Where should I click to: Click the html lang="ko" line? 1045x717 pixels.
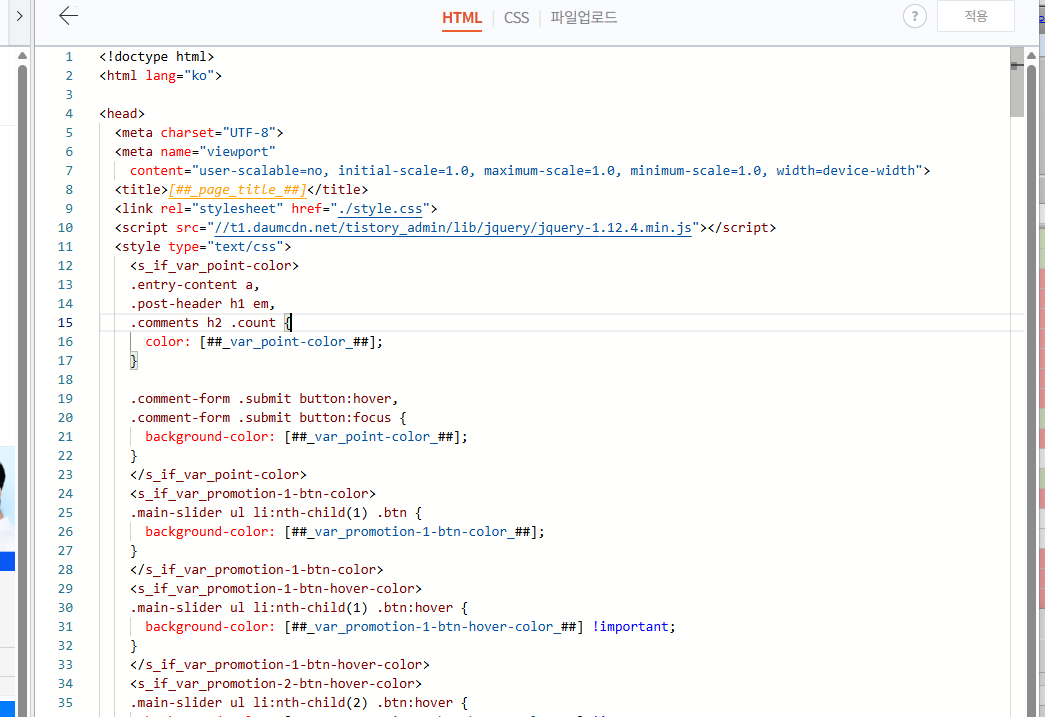[x=161, y=76]
